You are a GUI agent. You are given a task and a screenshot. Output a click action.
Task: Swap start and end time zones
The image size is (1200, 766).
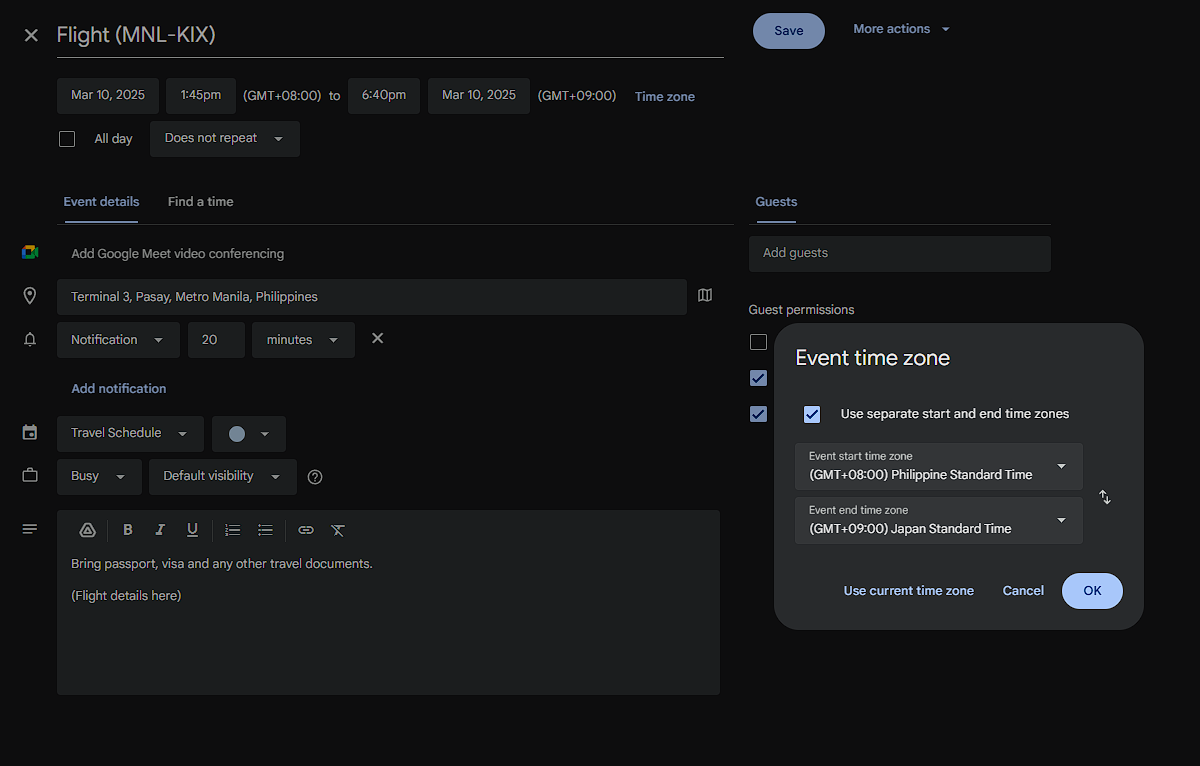coord(1105,497)
